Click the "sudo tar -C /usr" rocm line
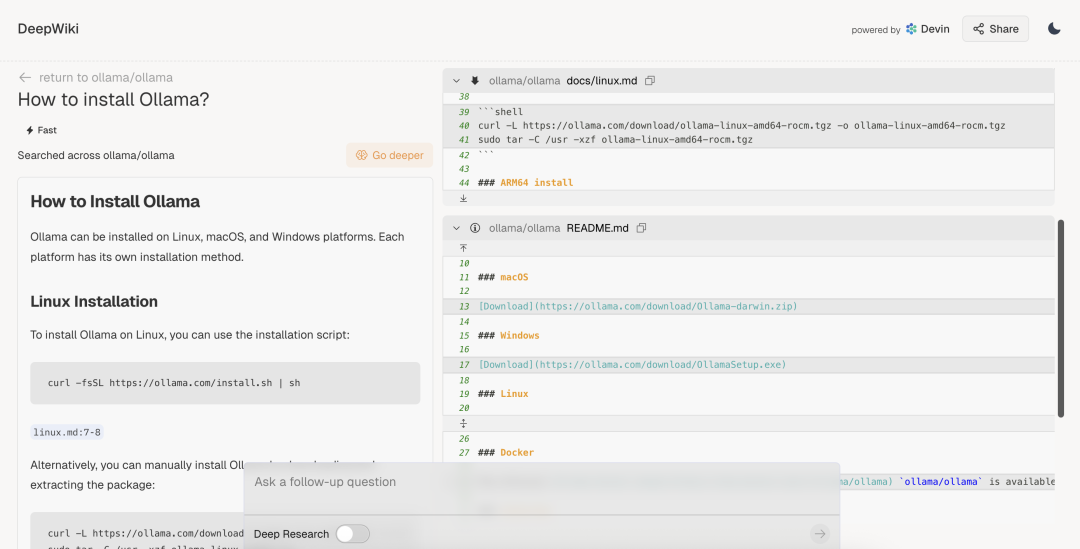This screenshot has height=549, width=1080. pyautogui.click(x=615, y=140)
